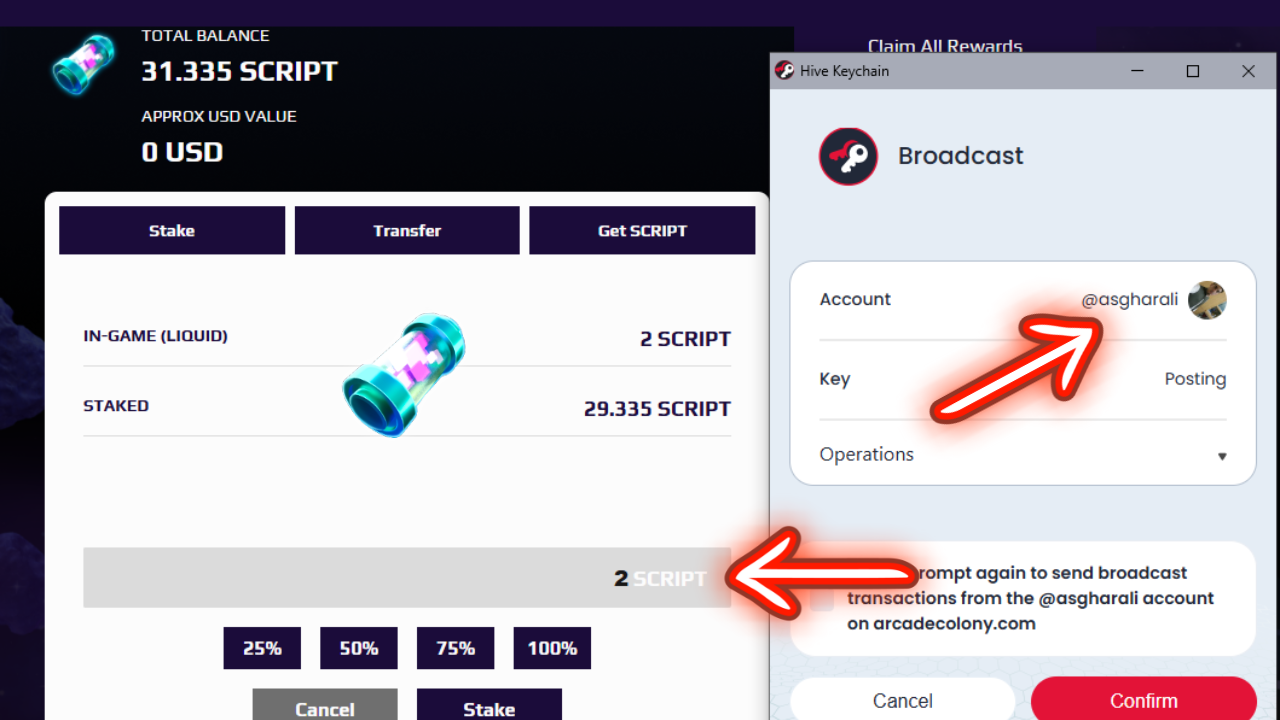Screen dimensions: 1280x720
Task: Expand the Operations dropdown arrow
Action: click(x=1221, y=456)
